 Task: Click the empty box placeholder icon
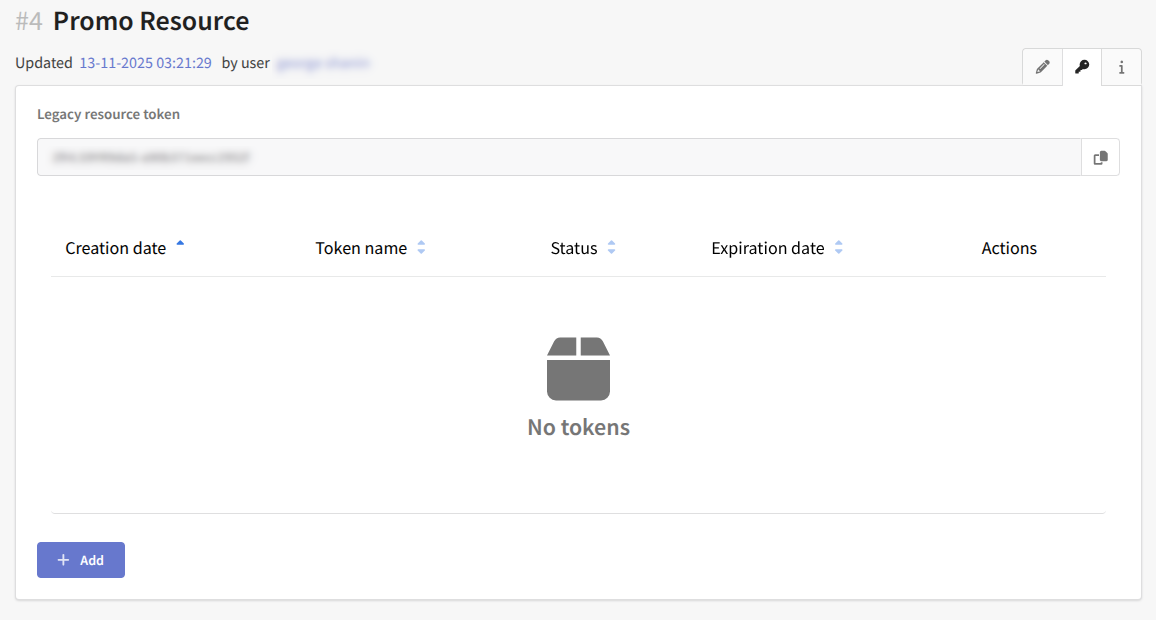click(x=578, y=369)
